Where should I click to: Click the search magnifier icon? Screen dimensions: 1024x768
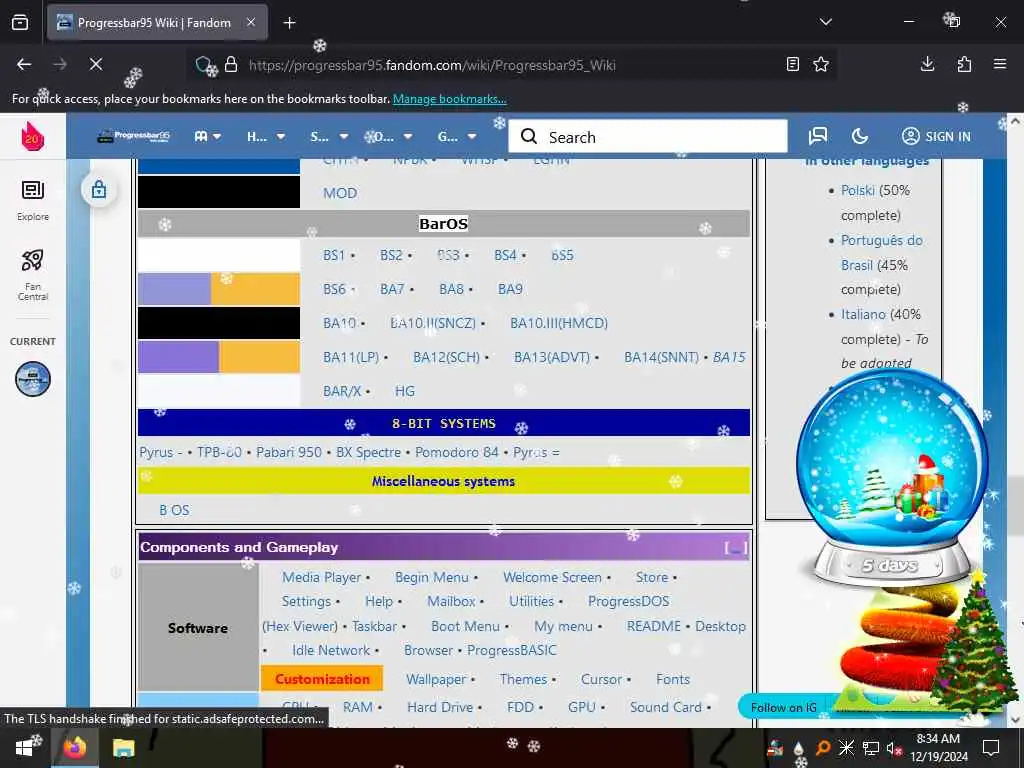529,136
